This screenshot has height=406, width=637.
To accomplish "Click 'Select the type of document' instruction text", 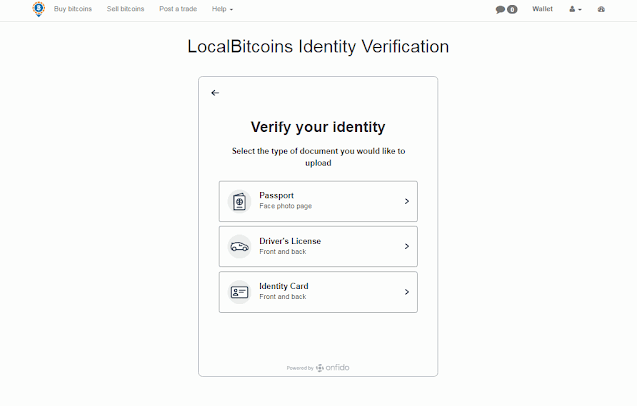I will point(318,157).
